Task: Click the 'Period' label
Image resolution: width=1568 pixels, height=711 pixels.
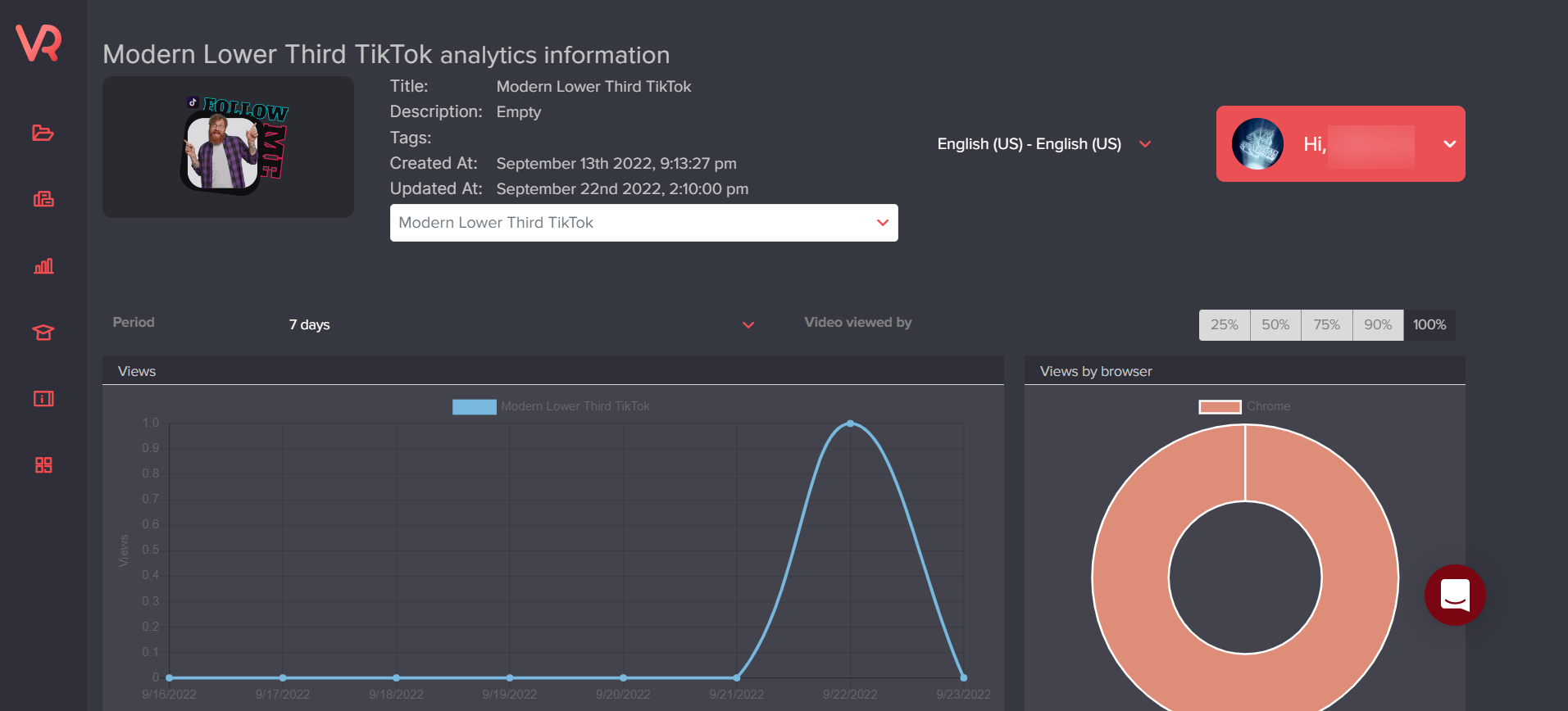Action: pos(134,323)
